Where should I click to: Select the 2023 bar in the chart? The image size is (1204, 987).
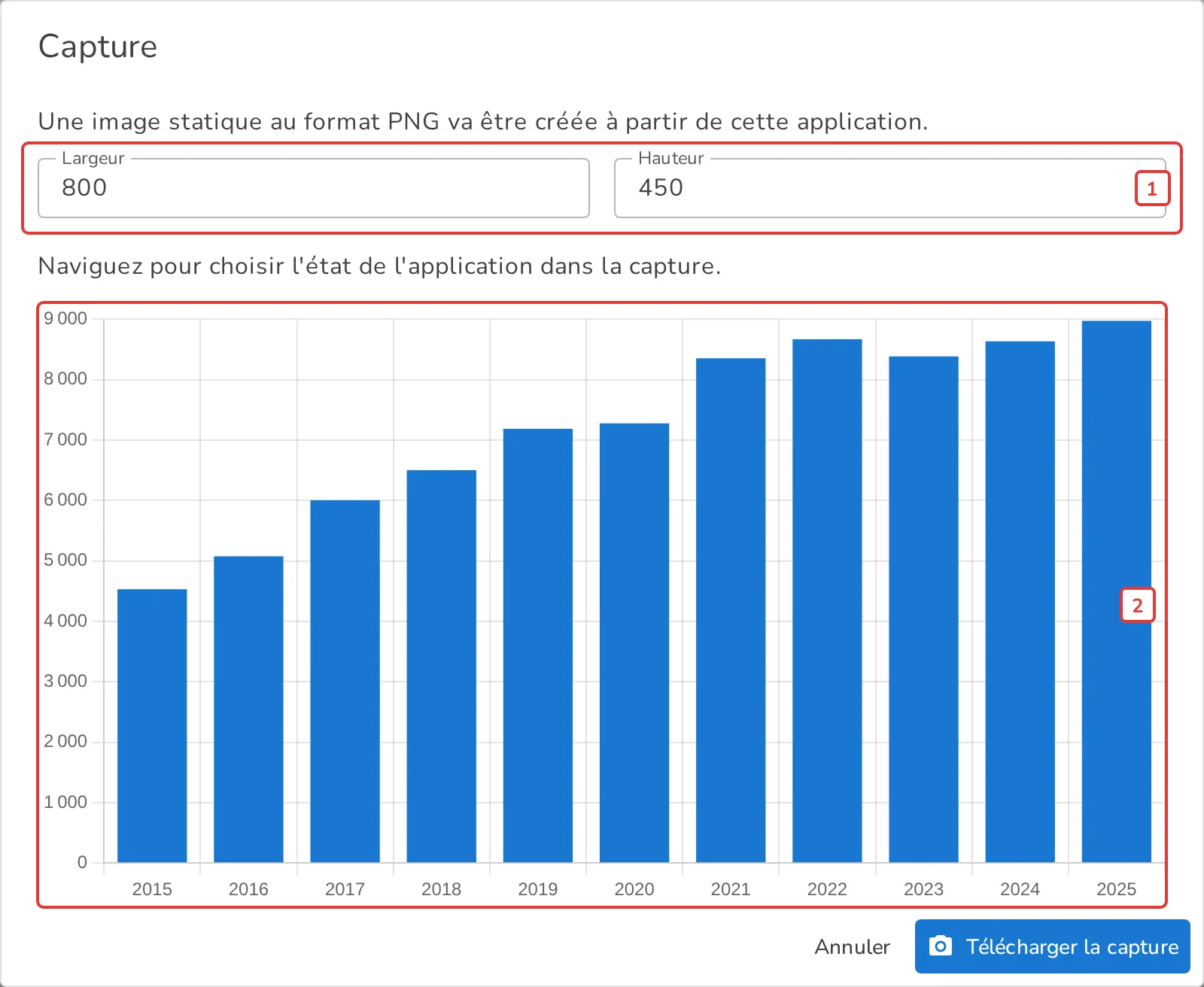pos(923,609)
